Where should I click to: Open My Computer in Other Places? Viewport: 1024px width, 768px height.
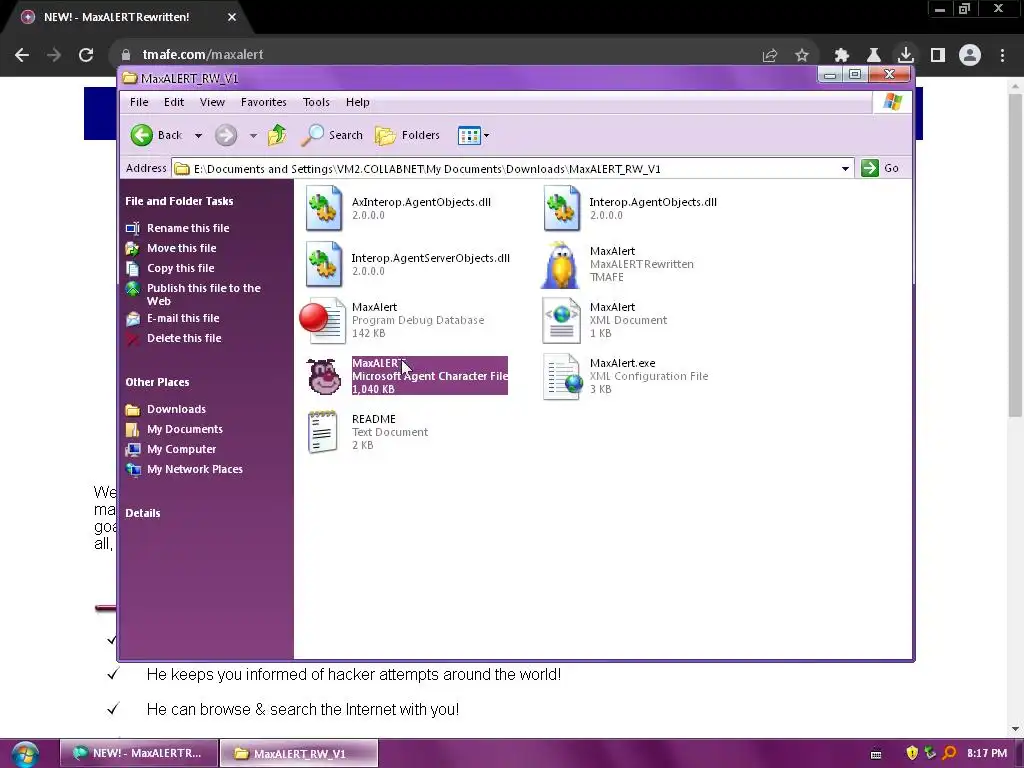[x=181, y=449]
